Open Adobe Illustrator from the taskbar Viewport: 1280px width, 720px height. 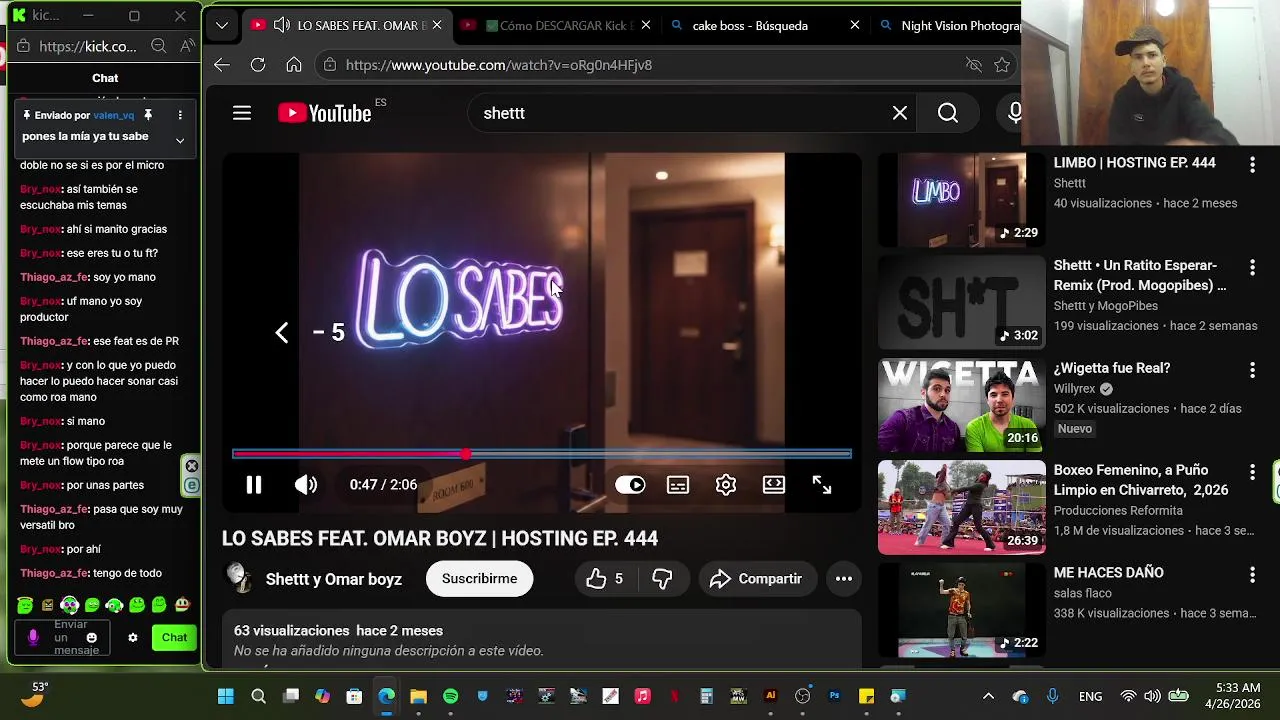770,696
